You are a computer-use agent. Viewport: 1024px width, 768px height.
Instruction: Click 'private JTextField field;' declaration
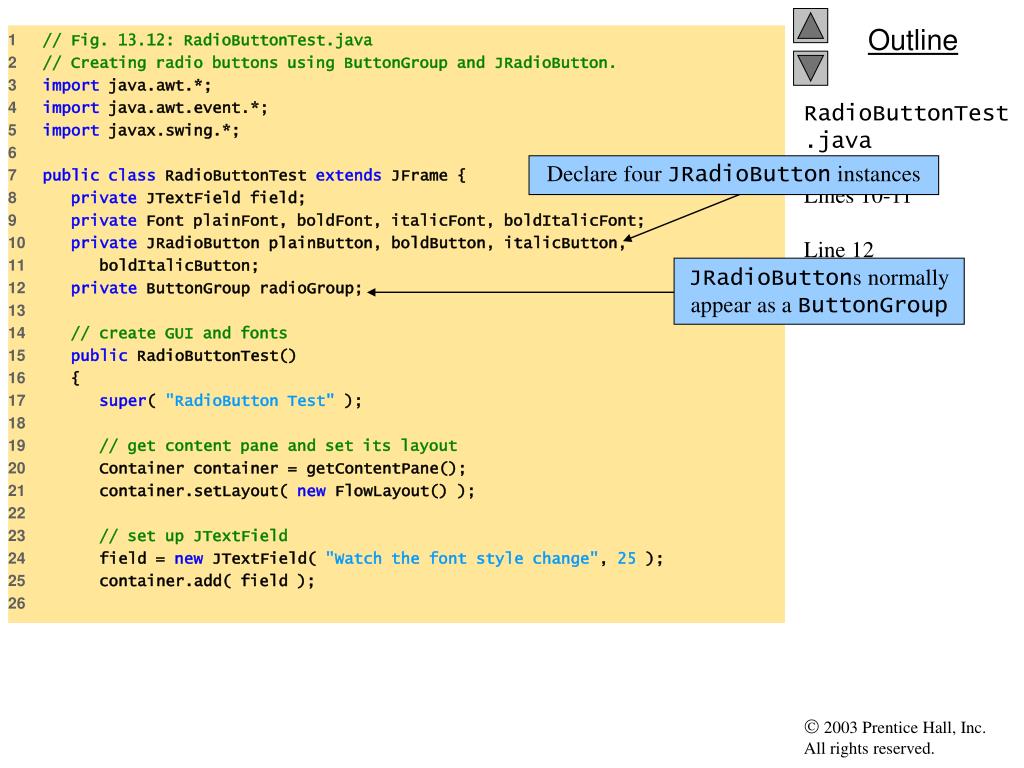[187, 198]
